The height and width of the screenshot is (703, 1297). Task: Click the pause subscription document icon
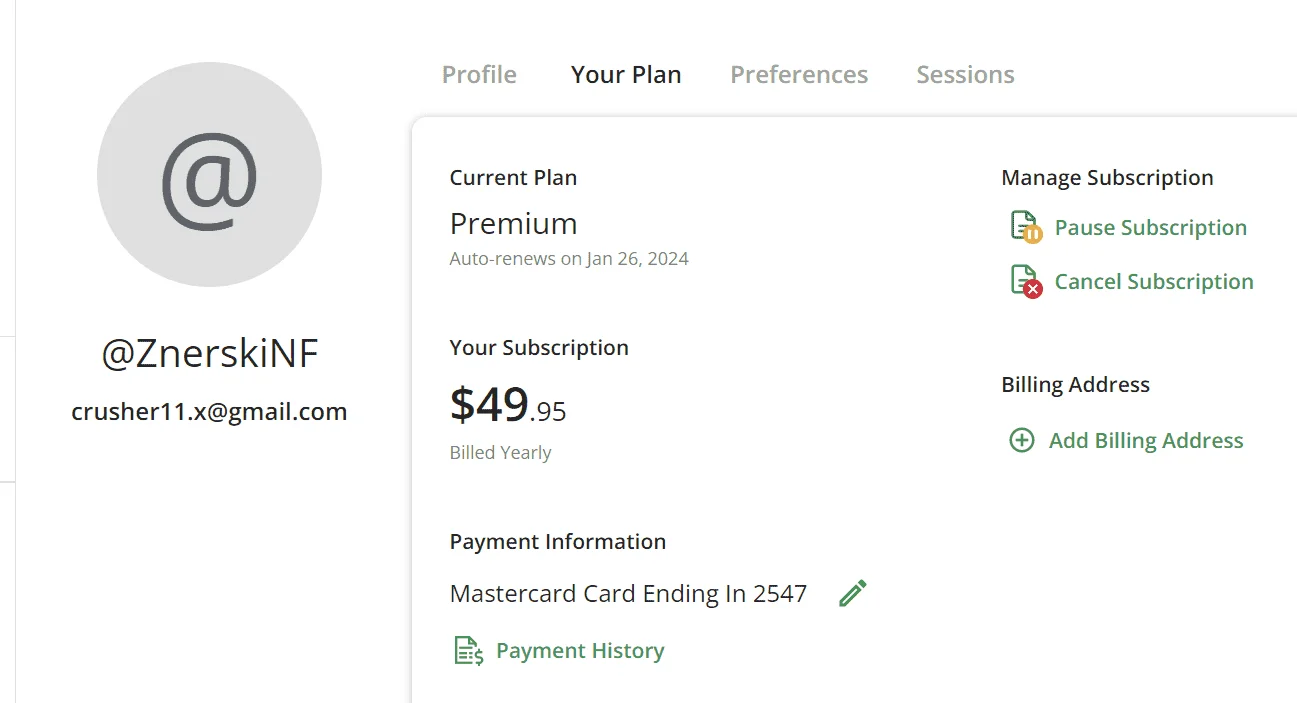pyautogui.click(x=1026, y=227)
